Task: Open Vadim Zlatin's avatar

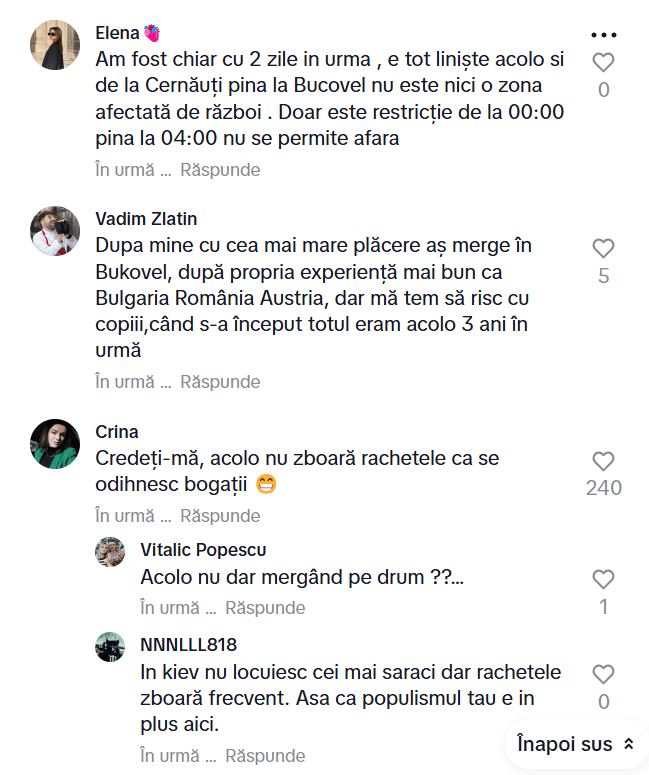Action: click(55, 231)
